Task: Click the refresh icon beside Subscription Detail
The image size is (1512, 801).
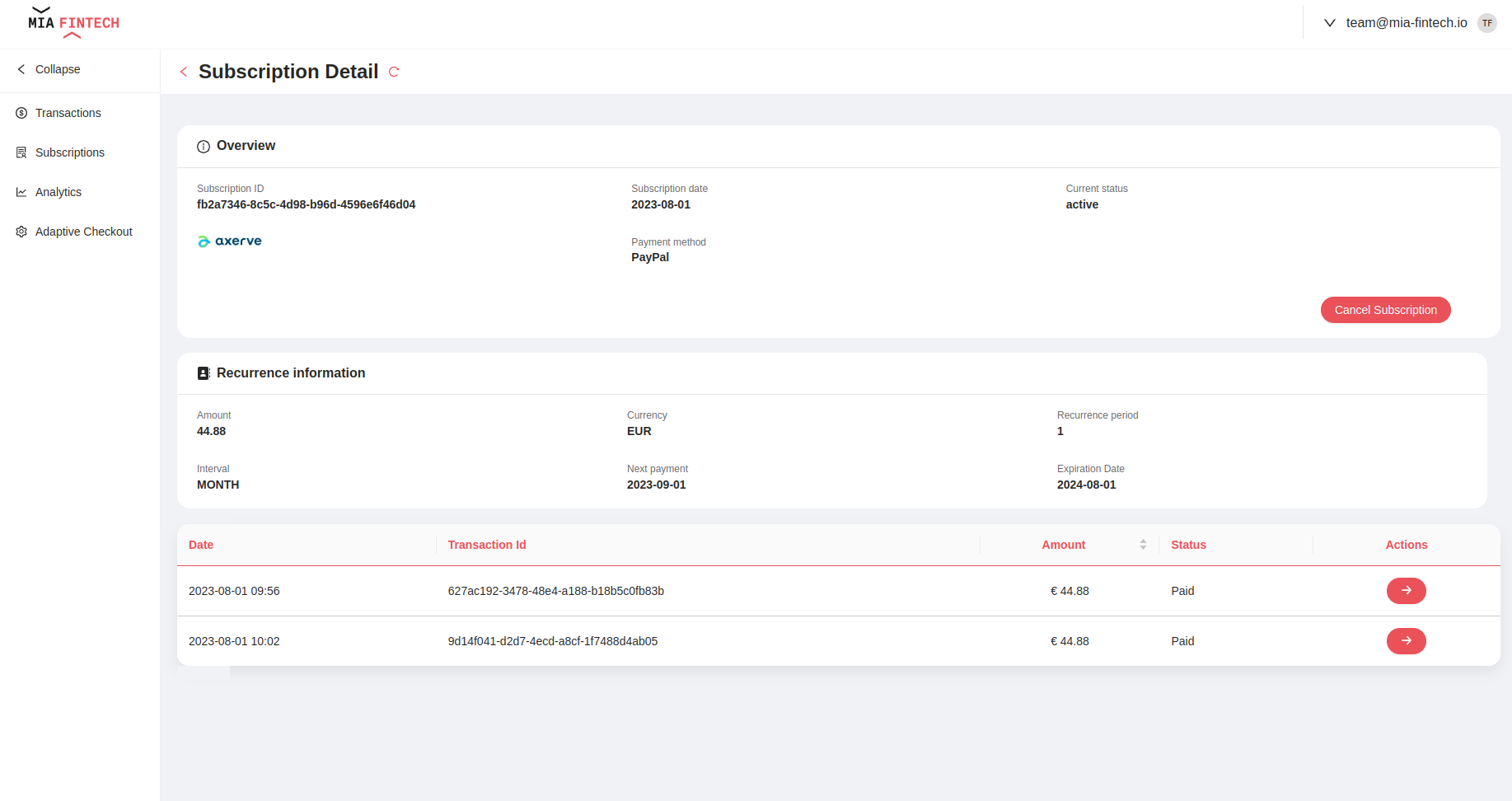Action: (394, 72)
